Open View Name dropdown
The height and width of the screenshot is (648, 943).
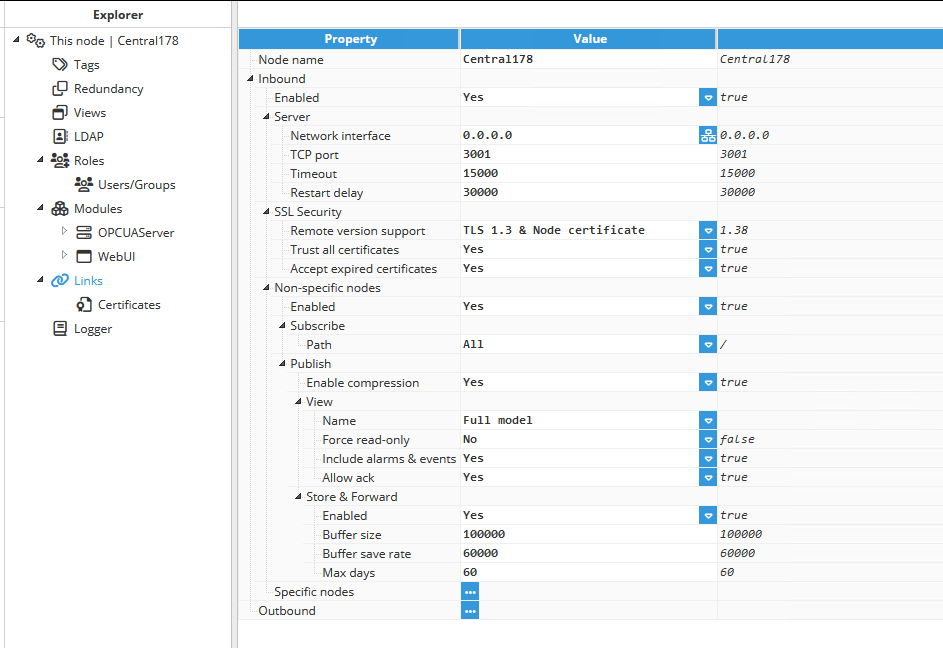pyautogui.click(x=708, y=421)
